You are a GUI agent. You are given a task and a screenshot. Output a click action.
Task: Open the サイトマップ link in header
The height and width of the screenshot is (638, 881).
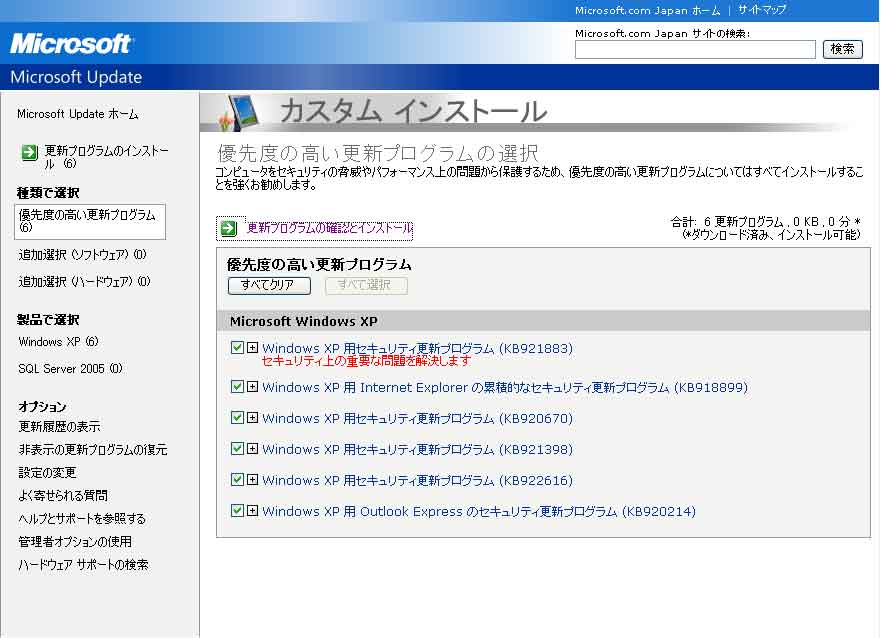[762, 10]
